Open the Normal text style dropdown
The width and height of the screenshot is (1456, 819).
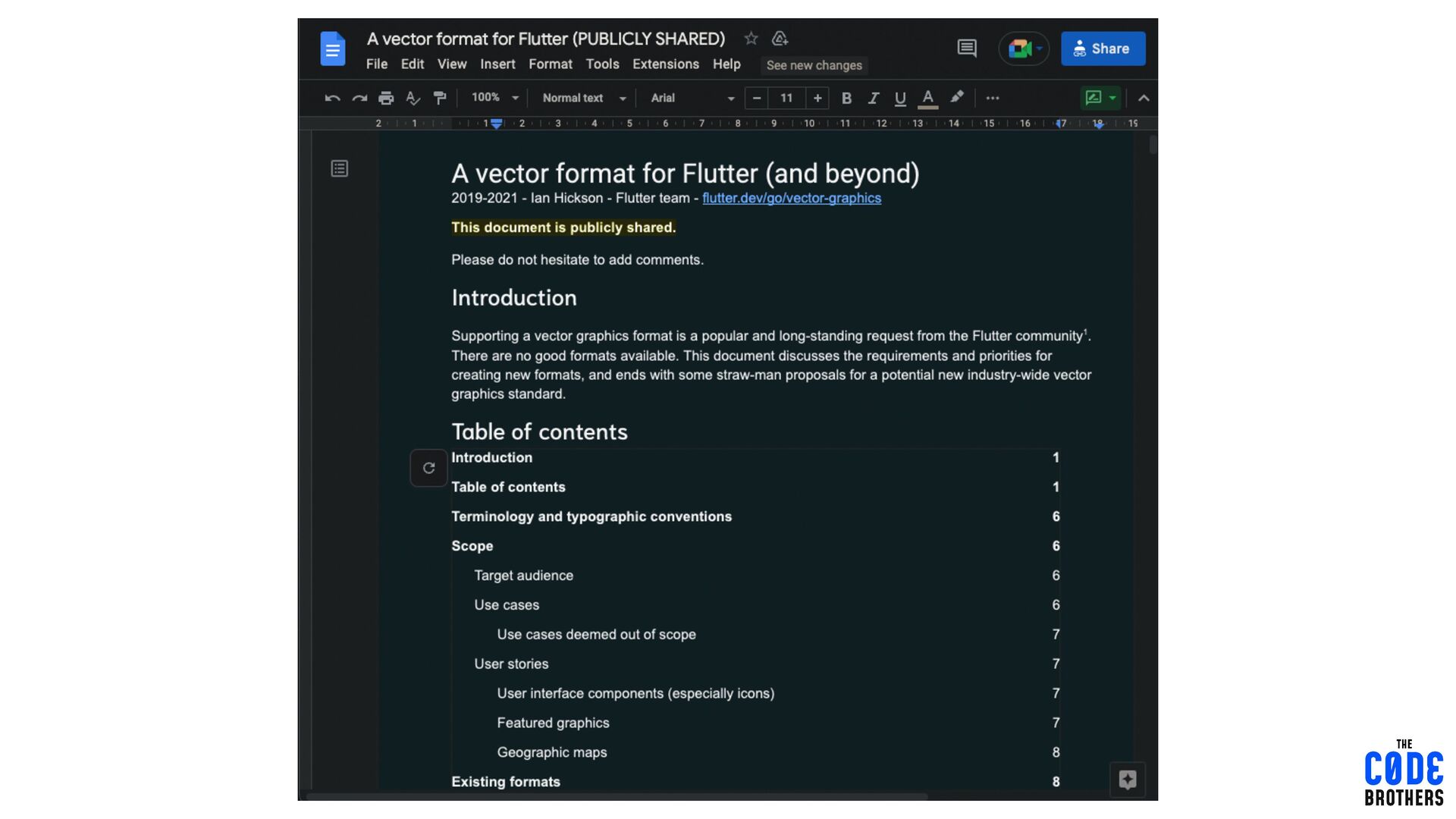[x=584, y=98]
